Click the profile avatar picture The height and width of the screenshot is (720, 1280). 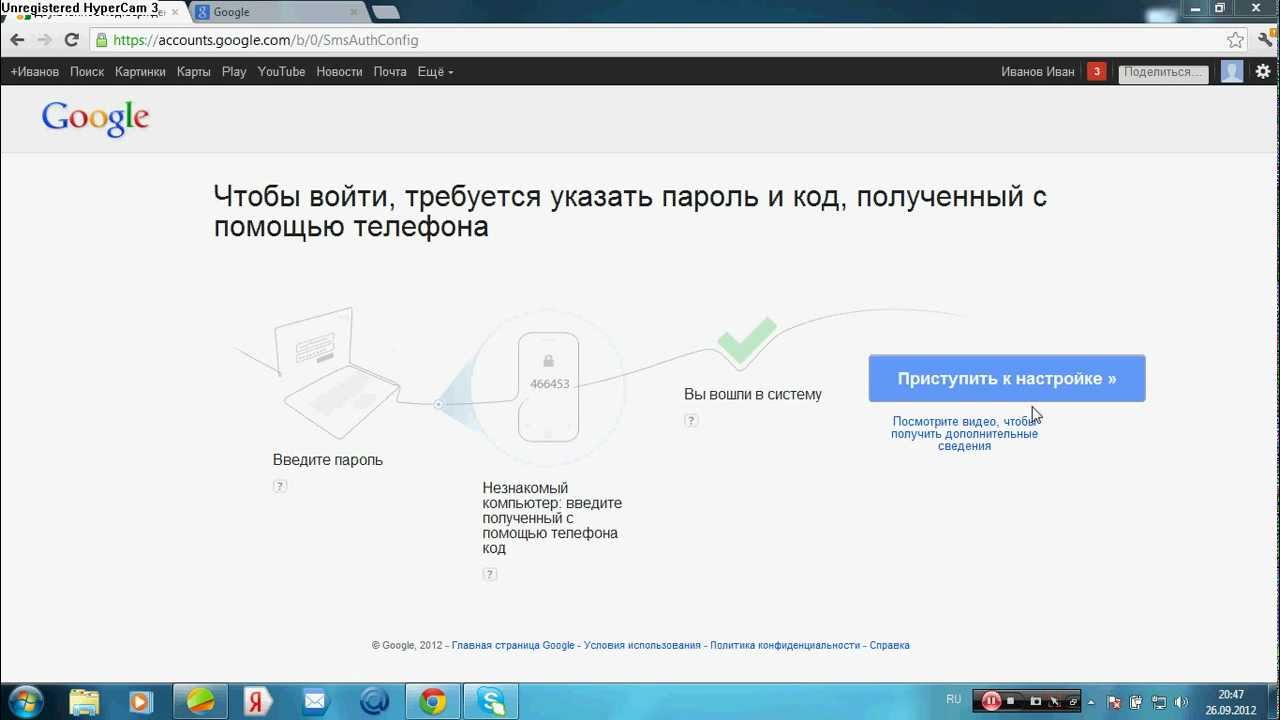[x=1232, y=72]
